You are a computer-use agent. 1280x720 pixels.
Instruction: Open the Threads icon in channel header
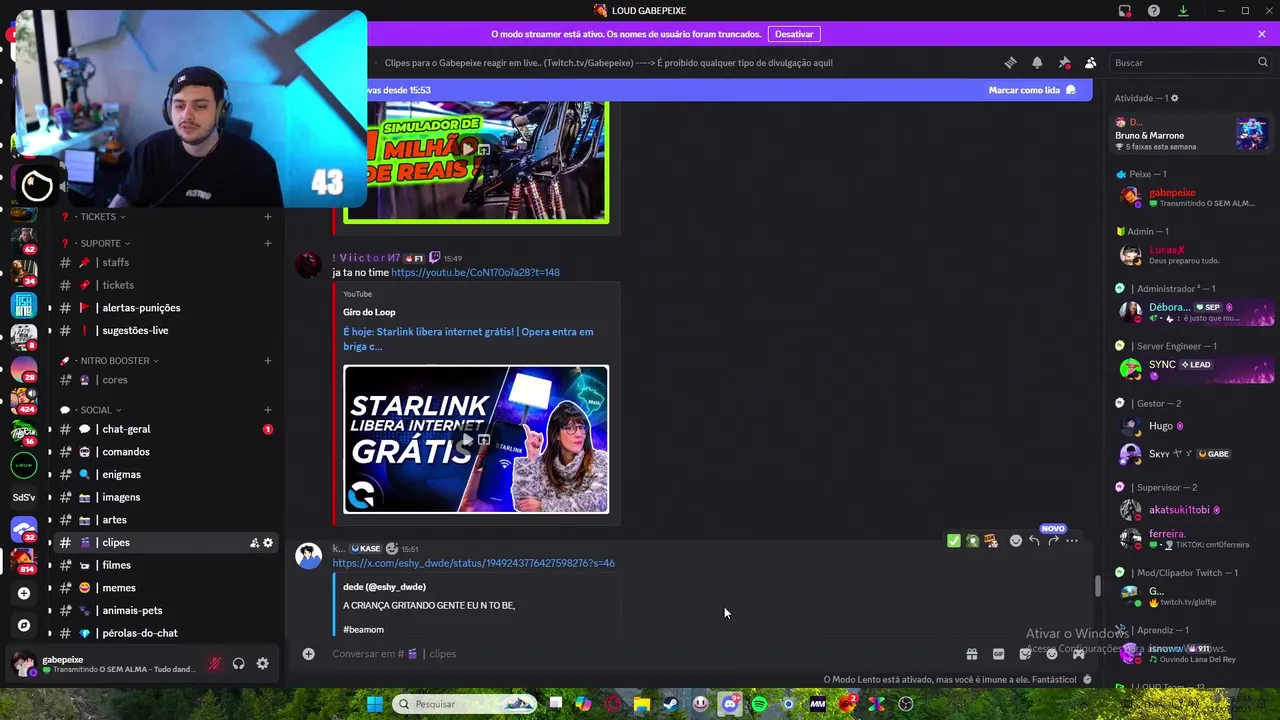coord(1010,62)
